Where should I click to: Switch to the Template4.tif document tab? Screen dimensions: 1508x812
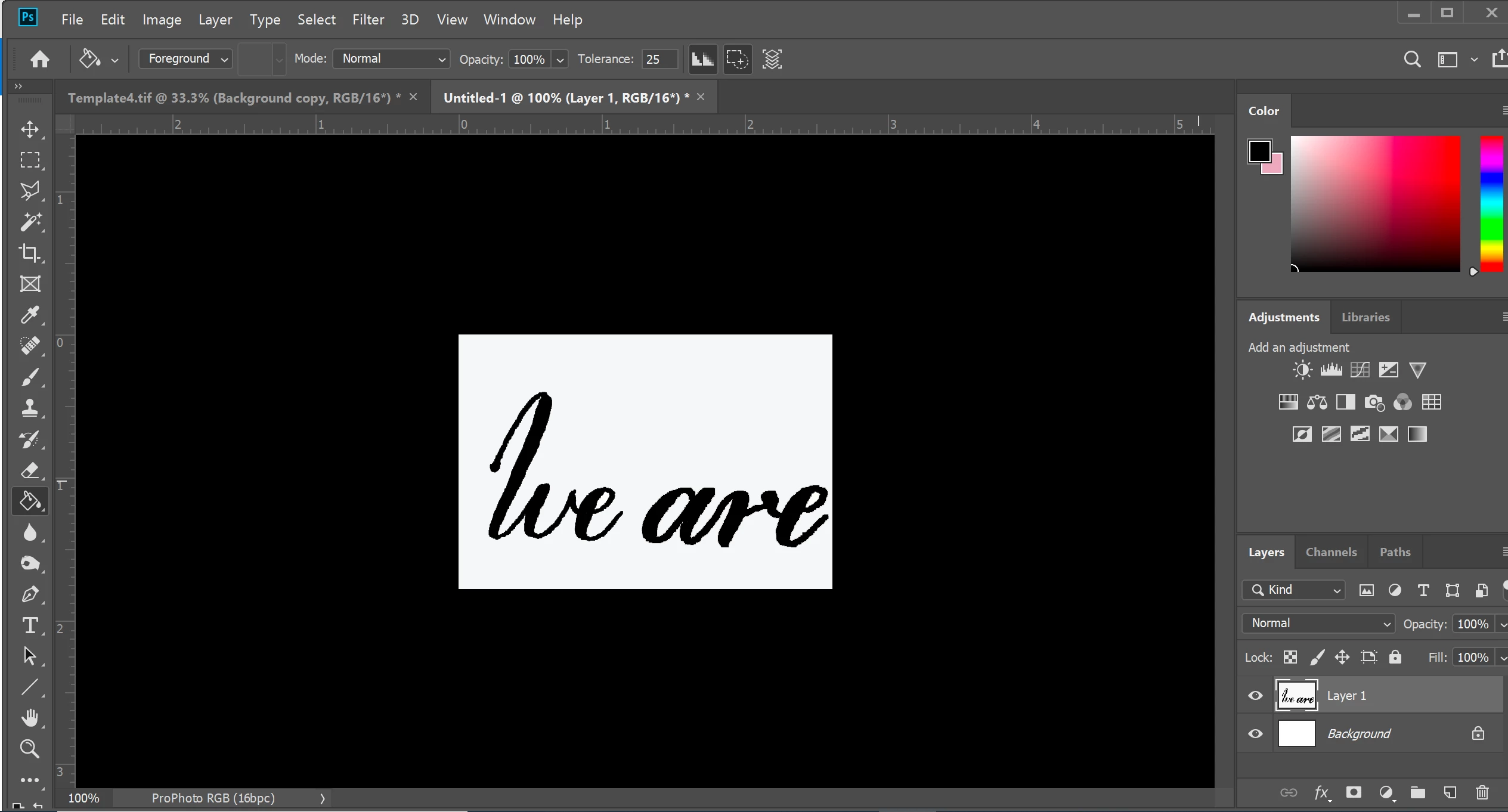click(x=234, y=98)
